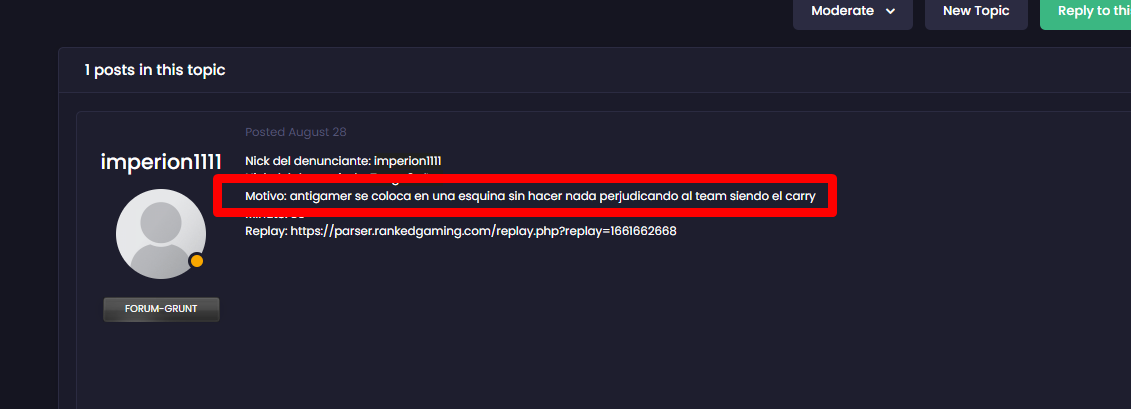Click the word 'carry' in the Motivo line
Image resolution: width=1131 pixels, height=409 pixels.
tap(800, 197)
